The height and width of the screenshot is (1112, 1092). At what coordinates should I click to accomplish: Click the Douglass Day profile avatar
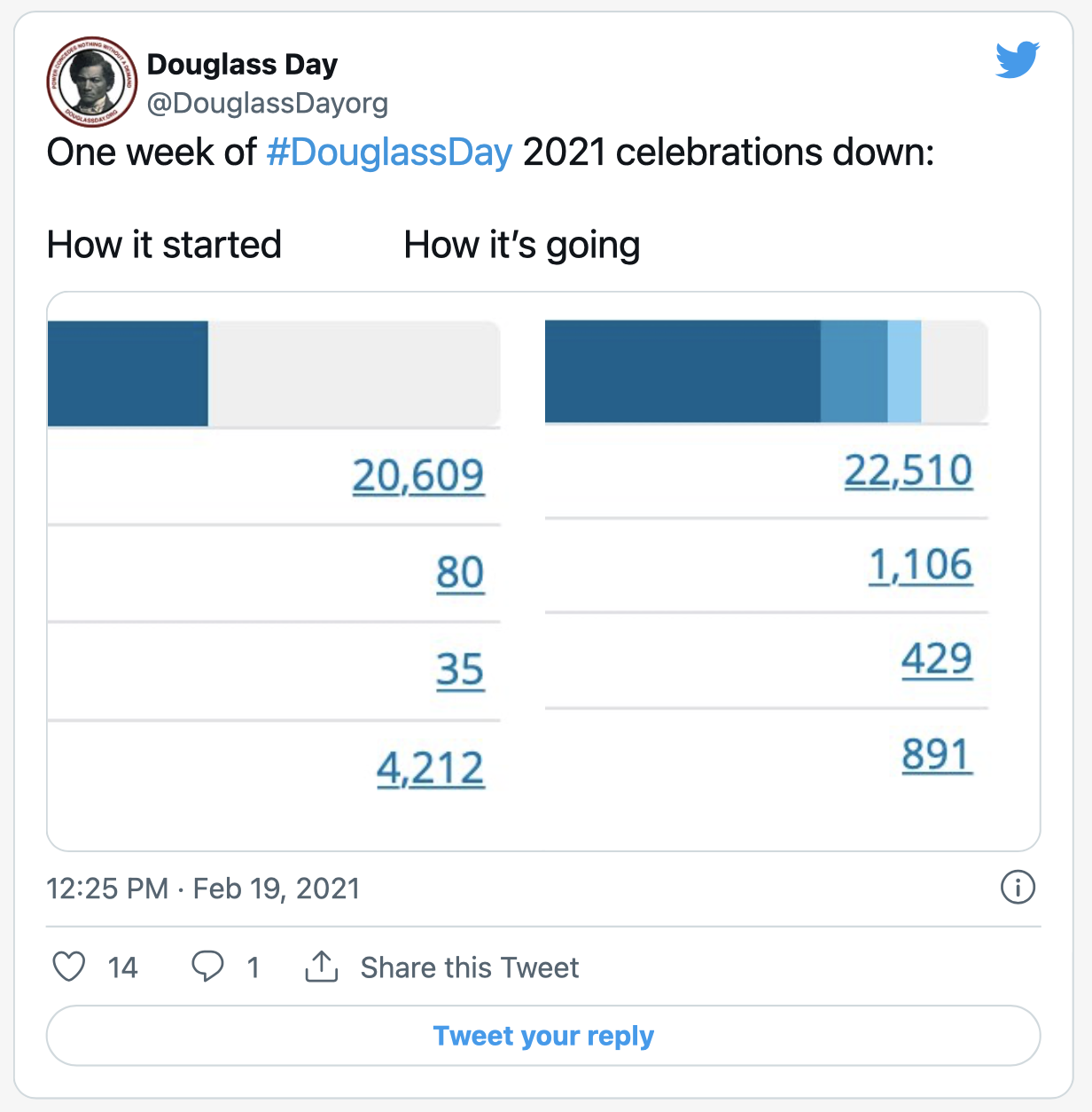[x=91, y=82]
